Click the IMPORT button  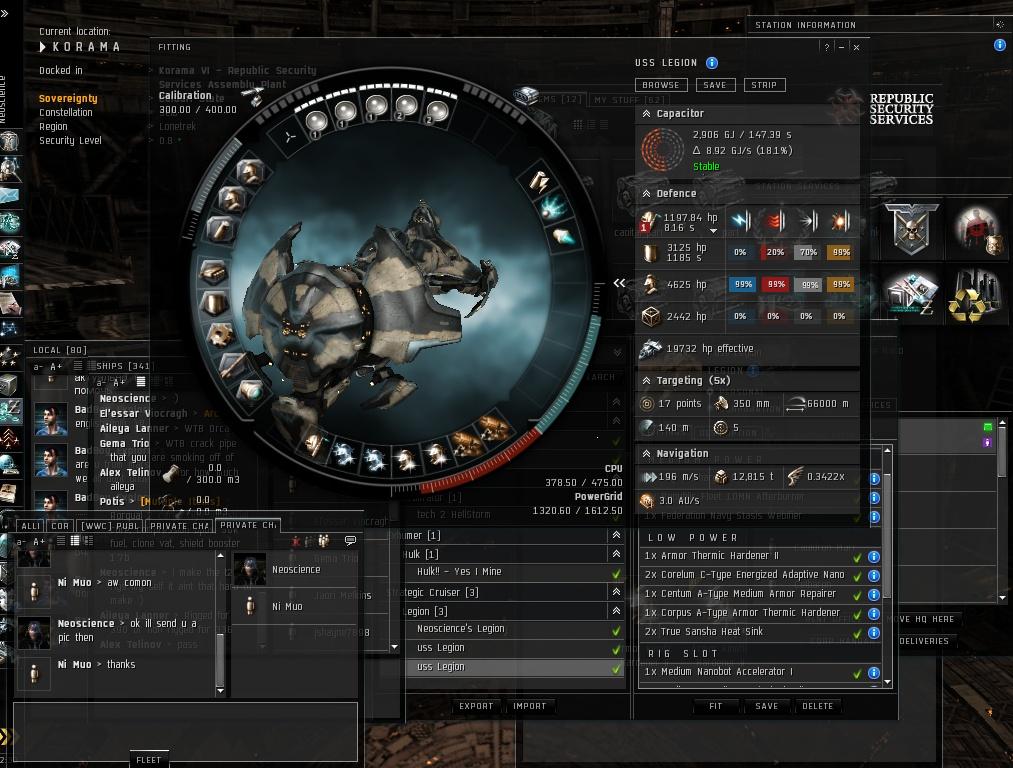tap(530, 706)
